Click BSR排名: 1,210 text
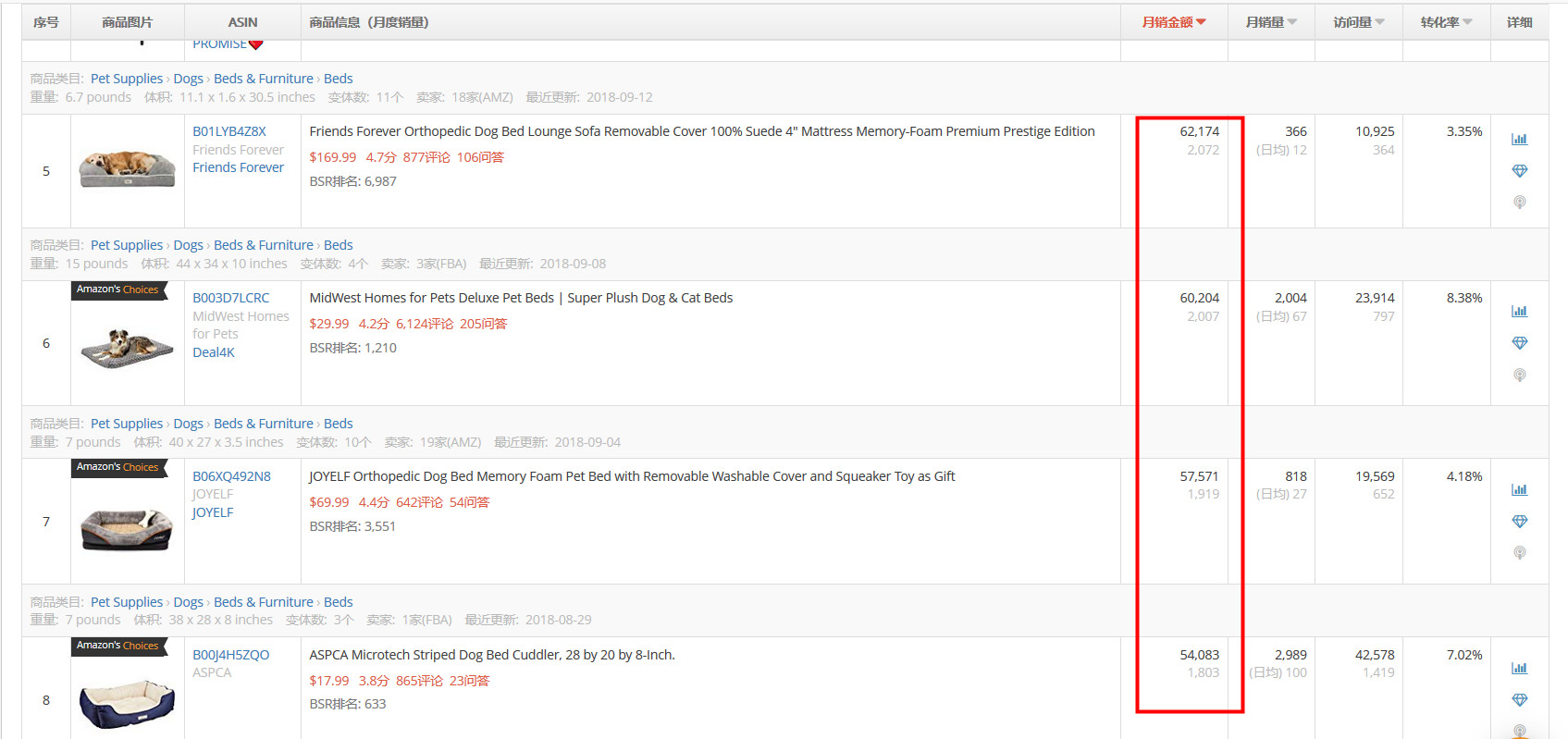This screenshot has width=1568, height=739. coord(352,348)
